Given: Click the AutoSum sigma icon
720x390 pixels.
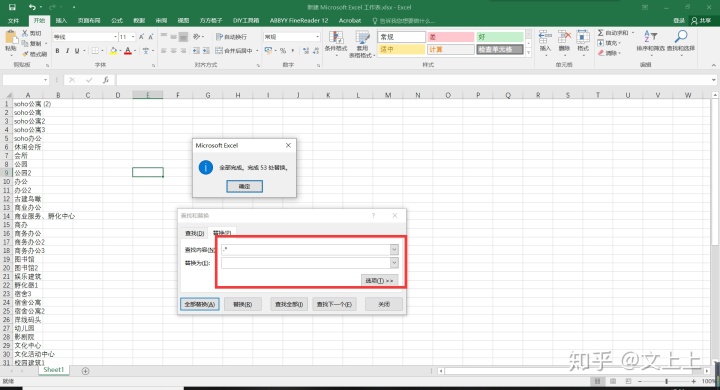Looking at the screenshot, I should click(601, 33).
